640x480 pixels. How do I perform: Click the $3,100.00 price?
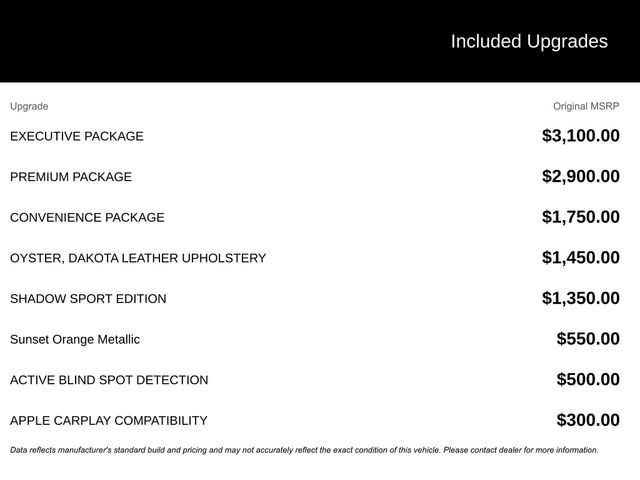coord(580,136)
